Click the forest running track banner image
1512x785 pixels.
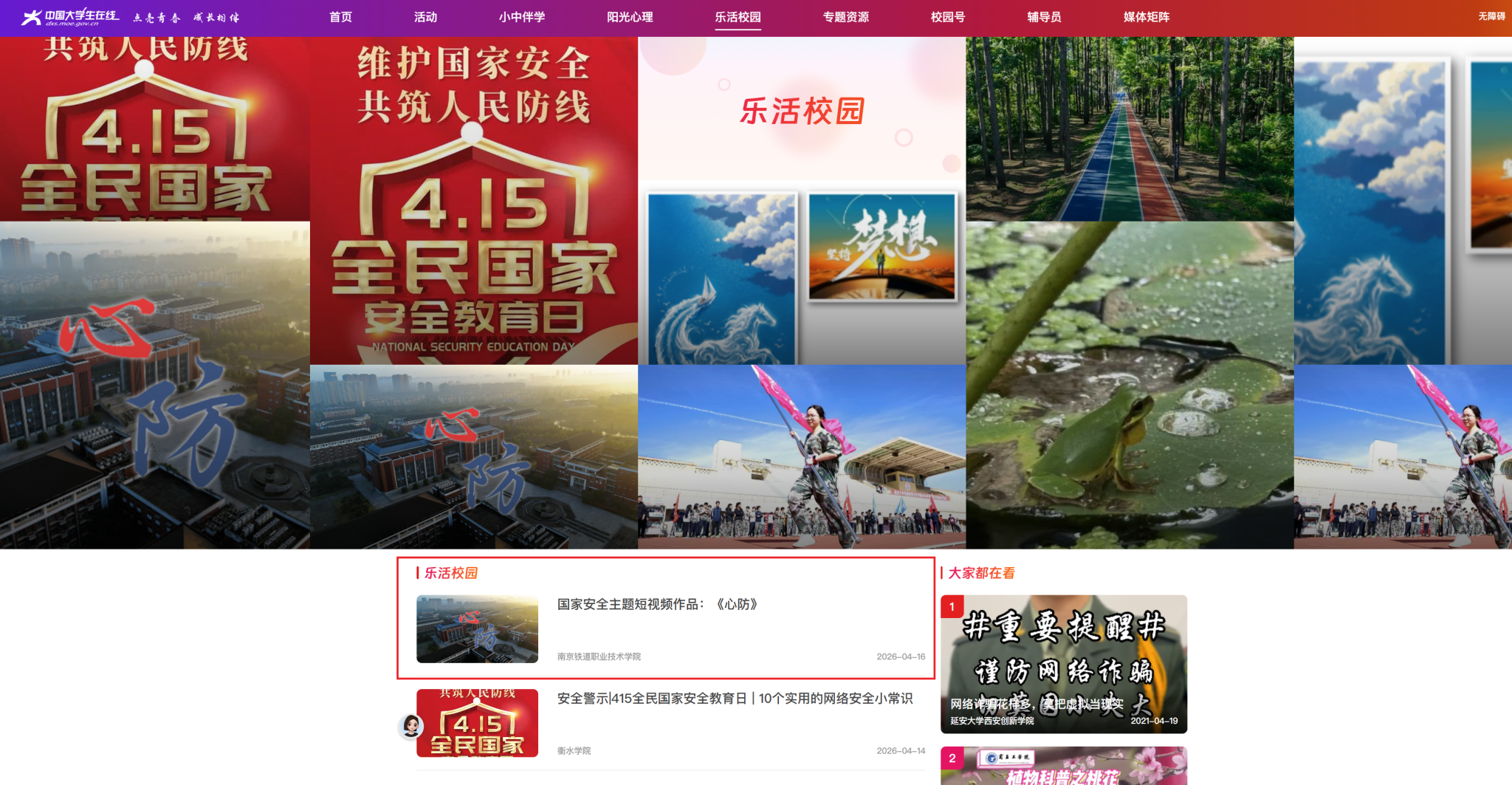click(1129, 129)
